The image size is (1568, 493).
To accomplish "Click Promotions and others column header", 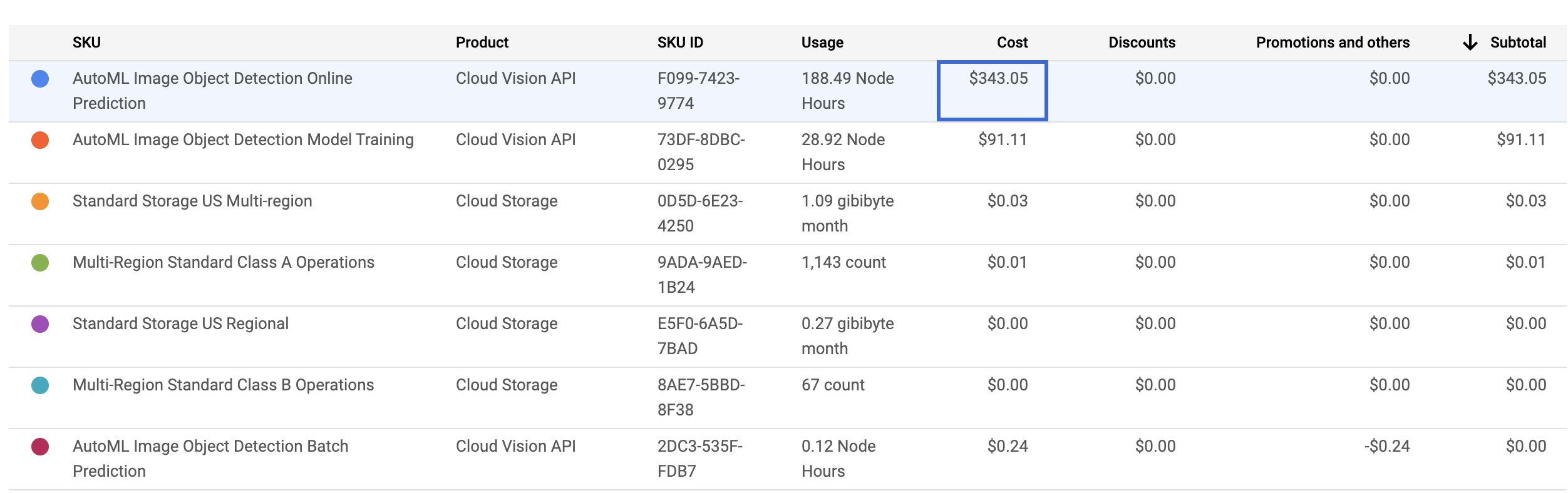I will (x=1333, y=43).
